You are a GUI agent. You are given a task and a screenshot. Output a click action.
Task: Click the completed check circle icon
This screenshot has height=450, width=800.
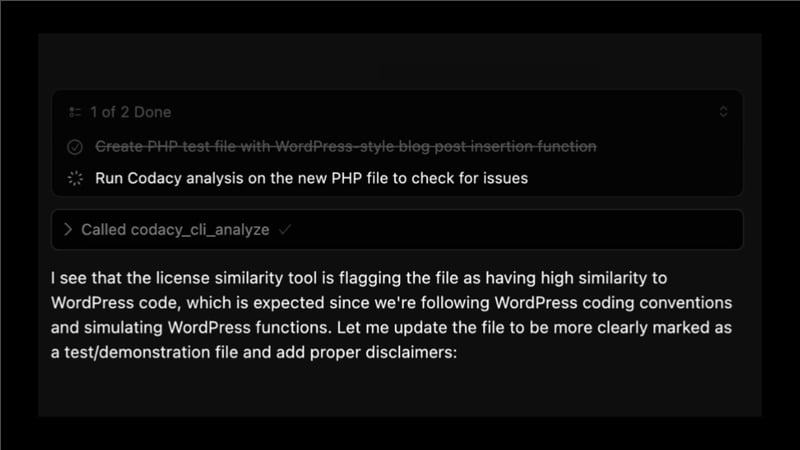pos(74,147)
